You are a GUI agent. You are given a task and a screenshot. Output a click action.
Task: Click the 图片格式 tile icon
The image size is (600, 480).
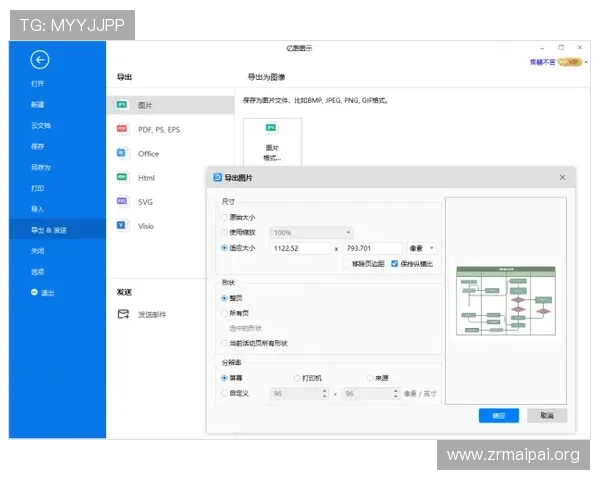[272, 128]
